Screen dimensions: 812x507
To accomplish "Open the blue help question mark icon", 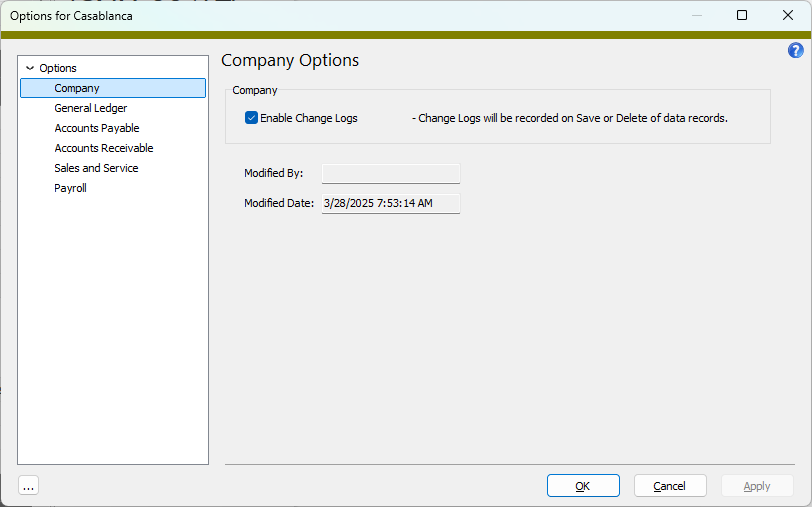I will pyautogui.click(x=795, y=50).
